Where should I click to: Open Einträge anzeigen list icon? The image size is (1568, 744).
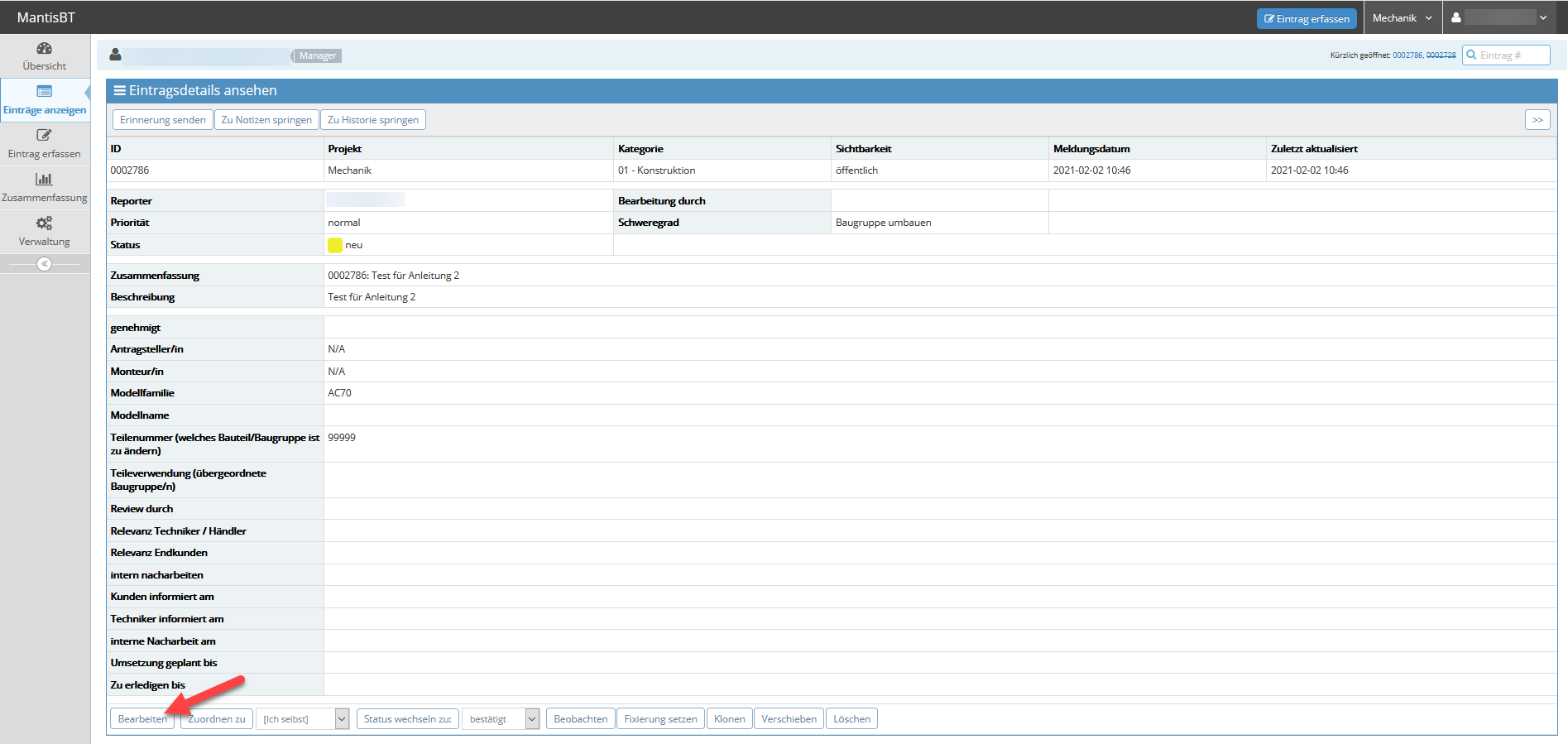click(x=45, y=92)
